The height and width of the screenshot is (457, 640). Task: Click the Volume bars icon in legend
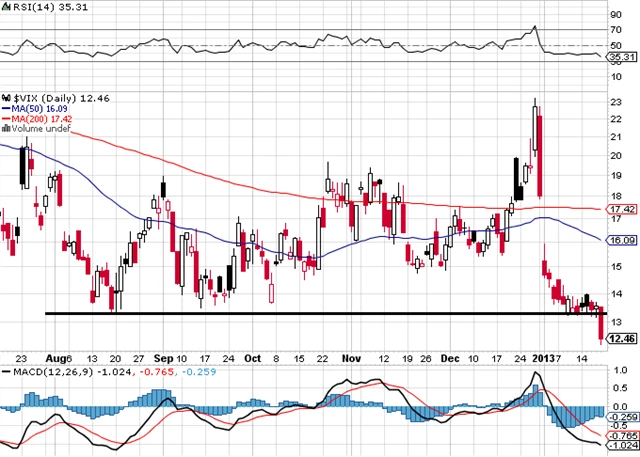pyautogui.click(x=5, y=127)
